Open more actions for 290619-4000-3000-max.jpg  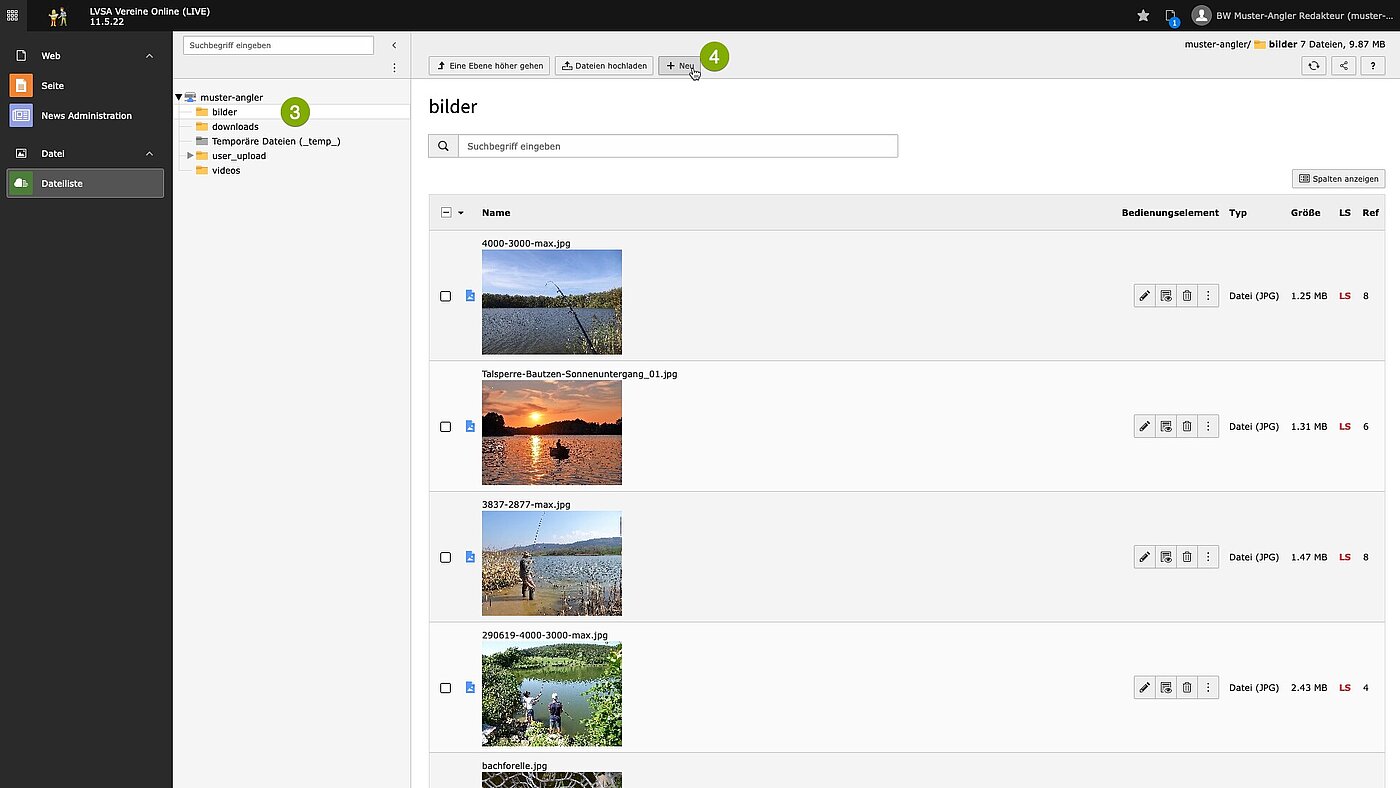tap(1208, 688)
